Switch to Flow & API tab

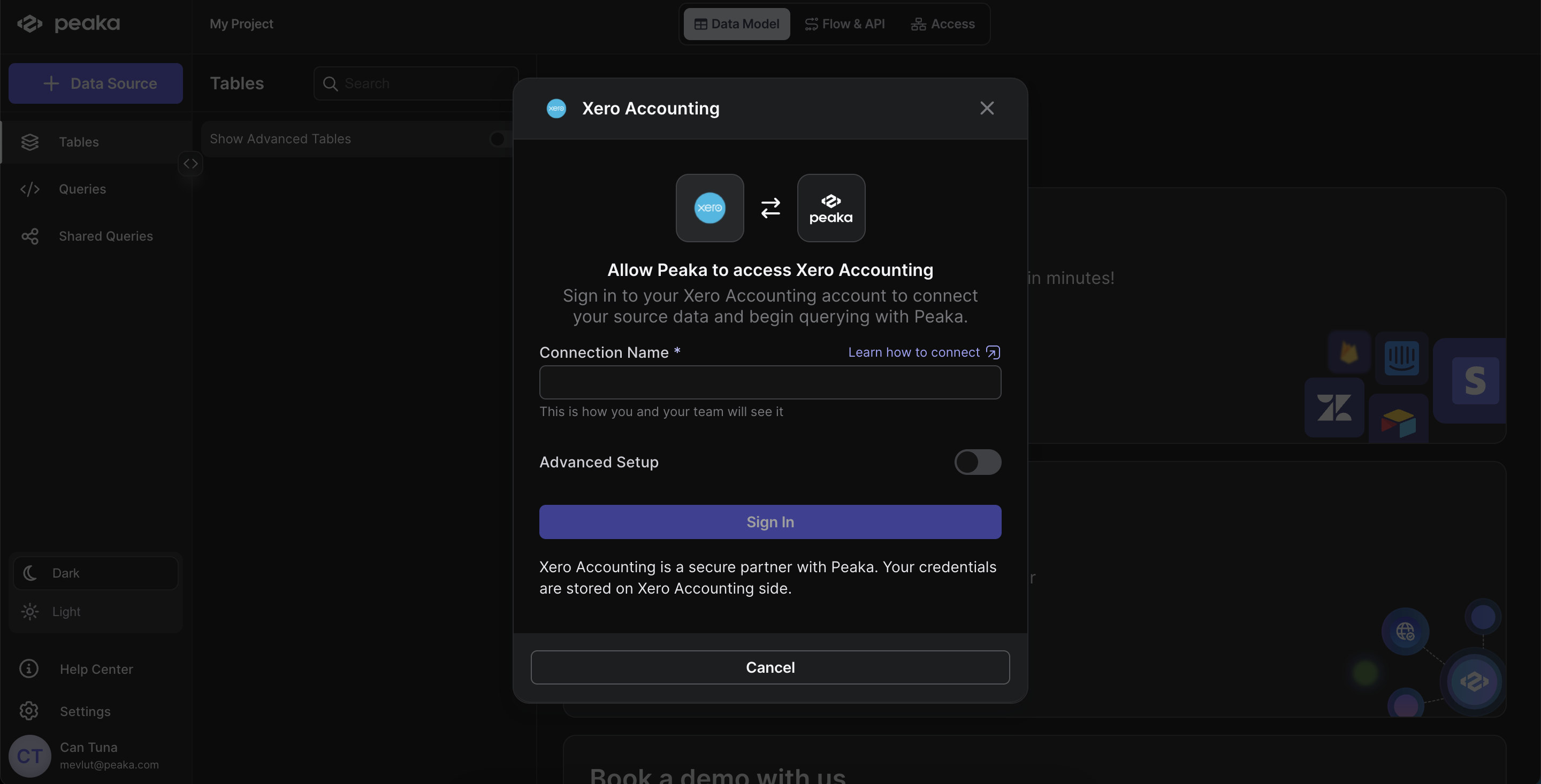845,24
